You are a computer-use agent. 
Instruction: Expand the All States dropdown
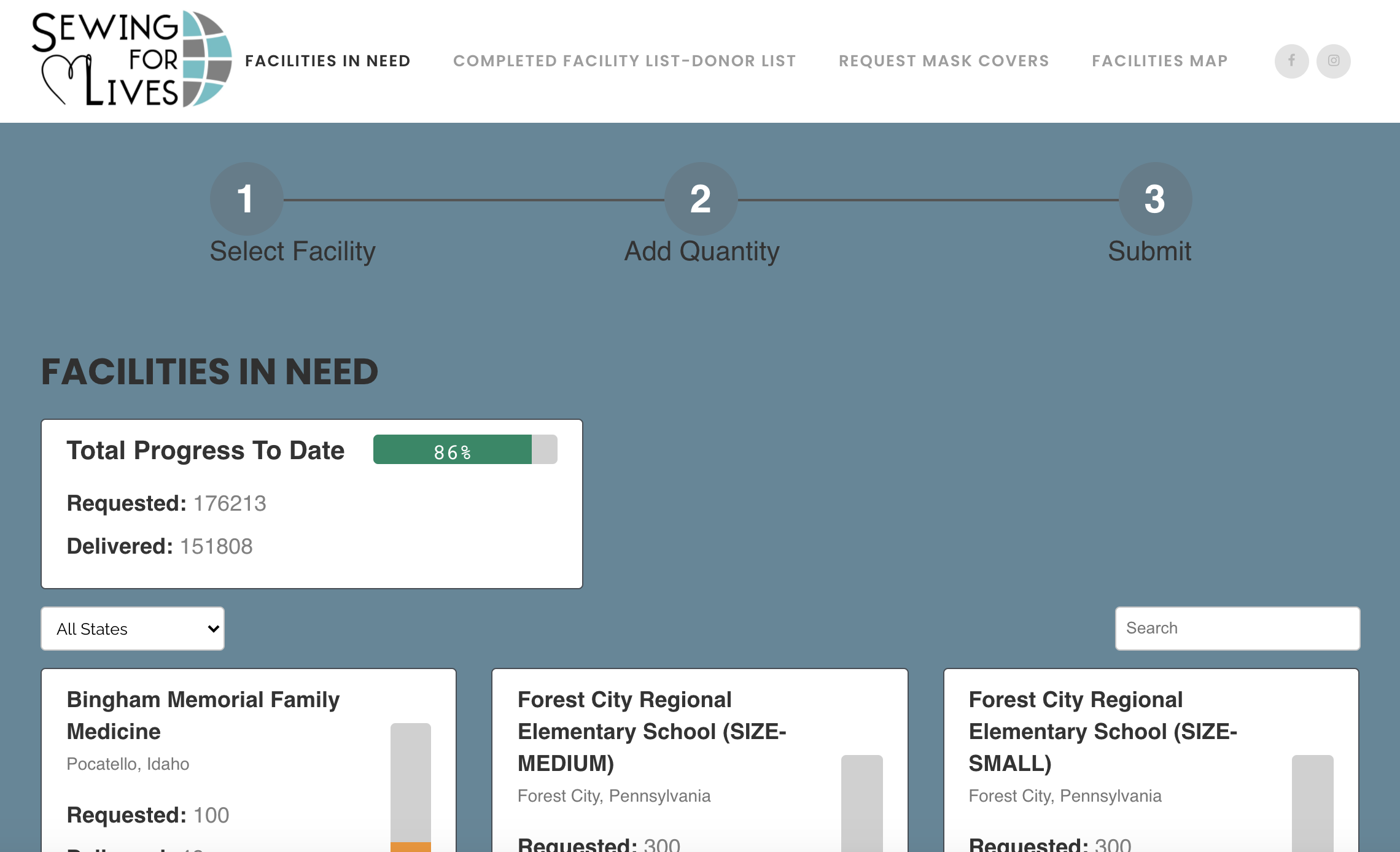point(133,629)
